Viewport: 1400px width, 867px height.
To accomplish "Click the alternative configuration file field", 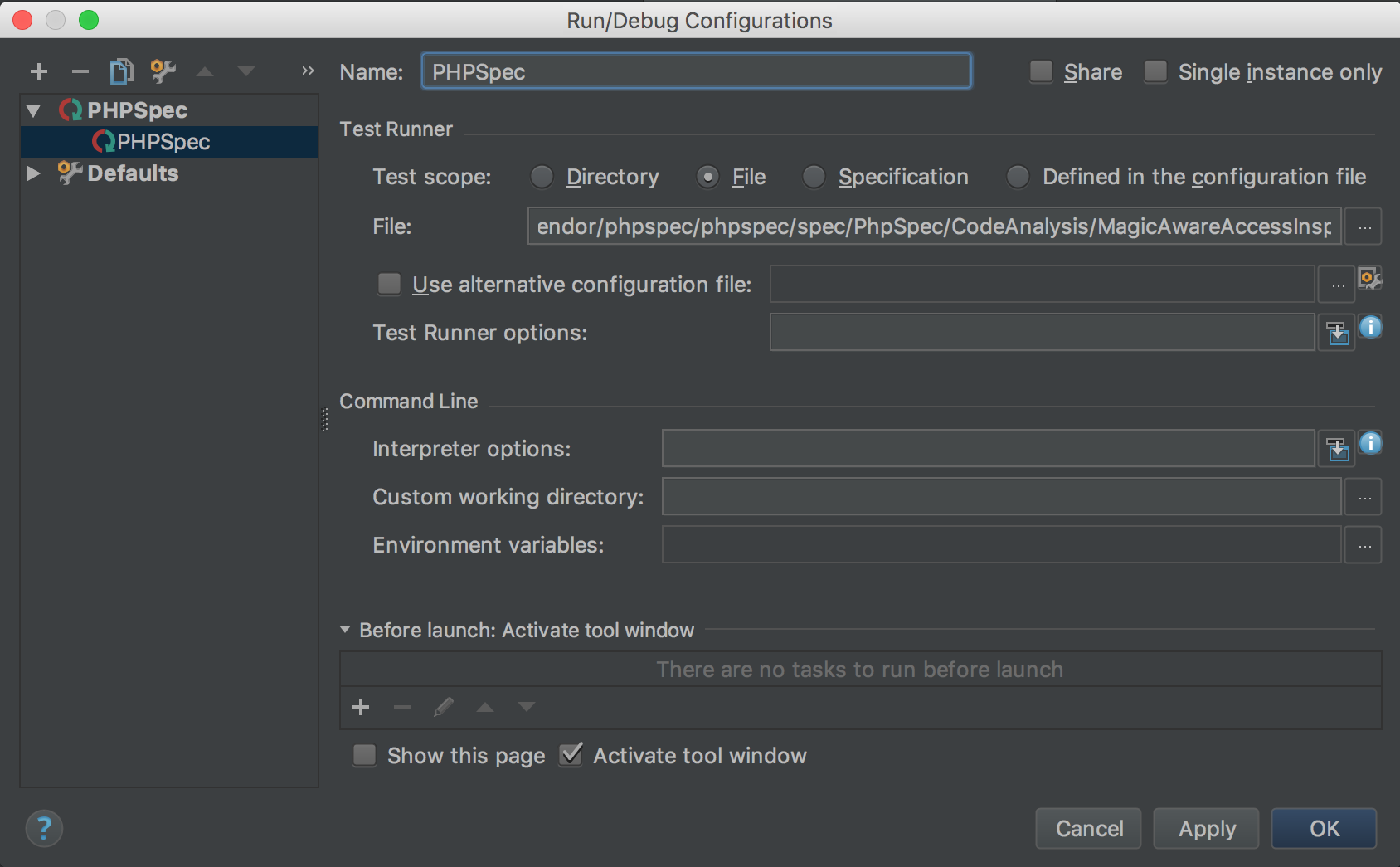I will (x=1043, y=285).
